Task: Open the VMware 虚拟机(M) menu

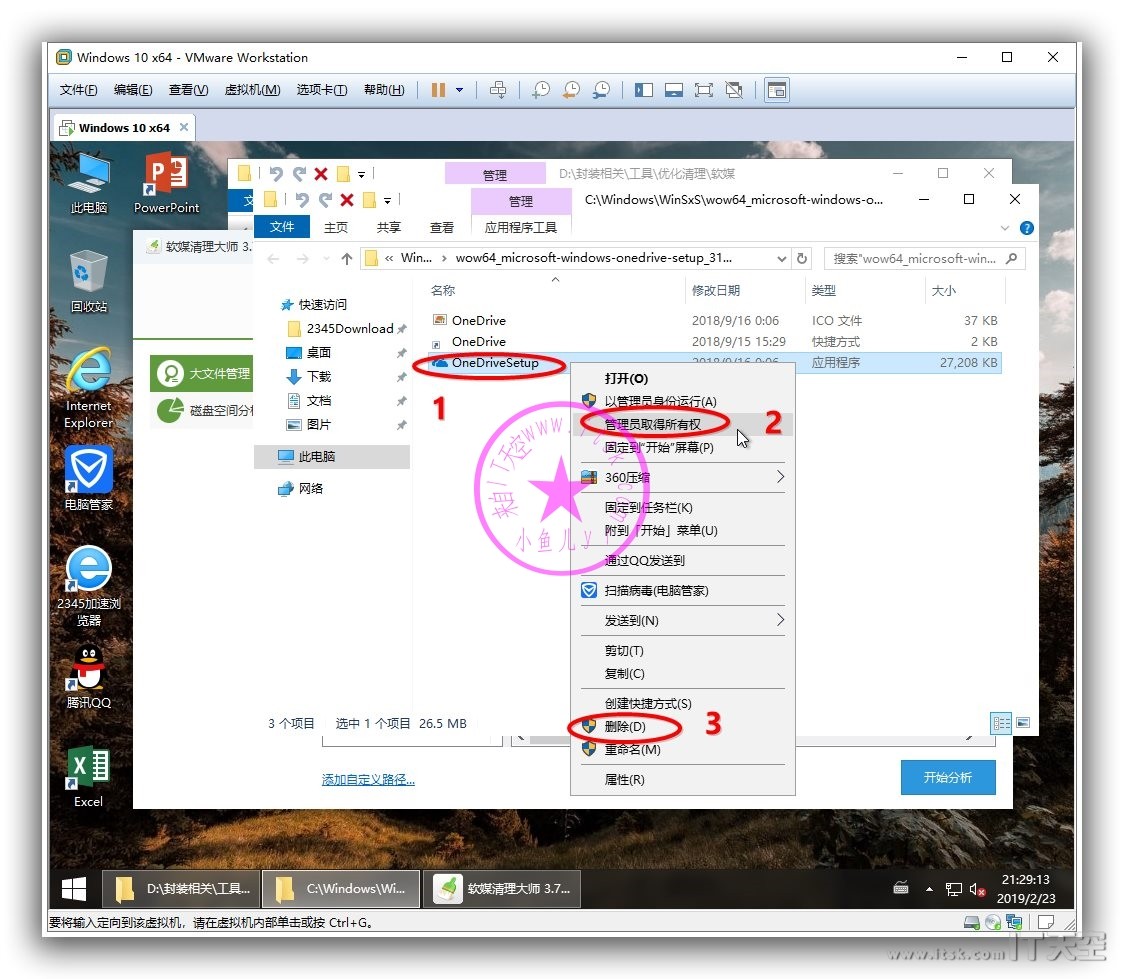Action: click(252, 90)
